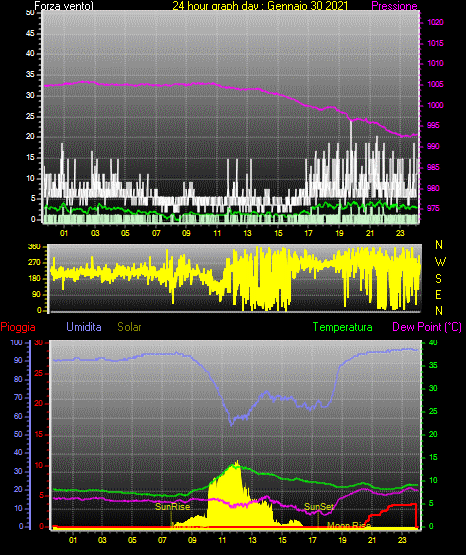
Task: Click the Moon Rise marker label
Action: (349, 525)
